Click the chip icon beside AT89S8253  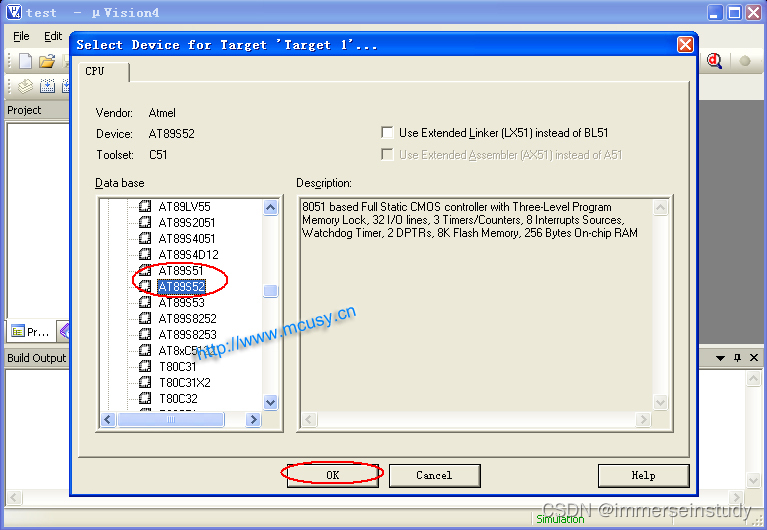(145, 334)
